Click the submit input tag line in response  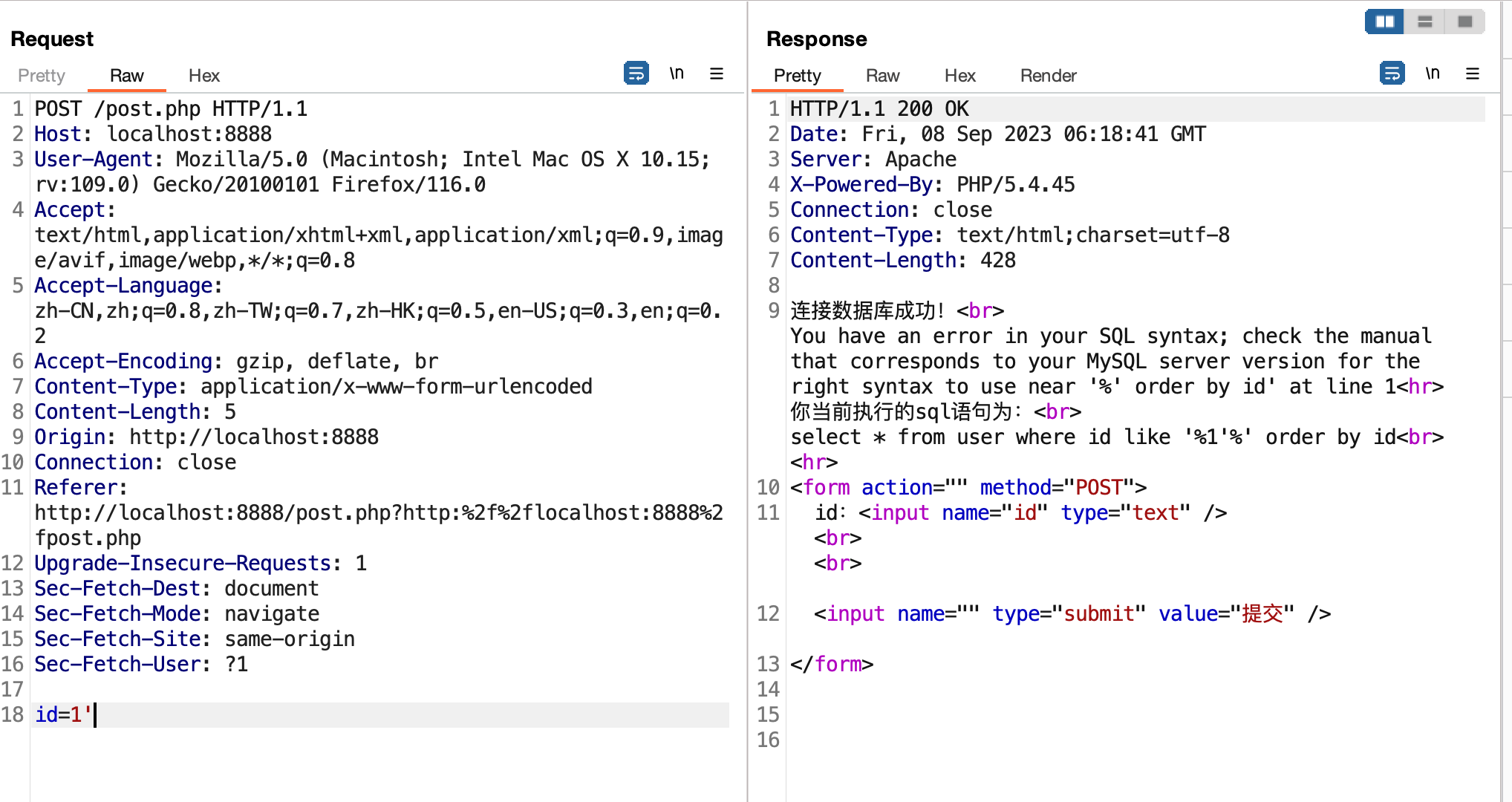1072,614
